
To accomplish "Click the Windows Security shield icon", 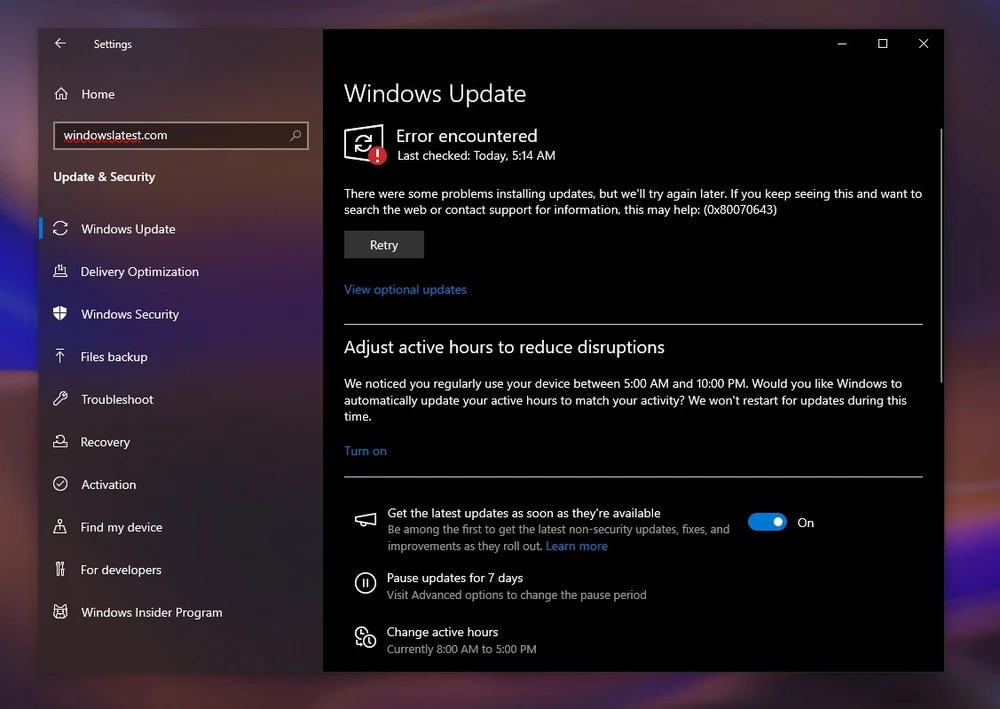I will 61,314.
